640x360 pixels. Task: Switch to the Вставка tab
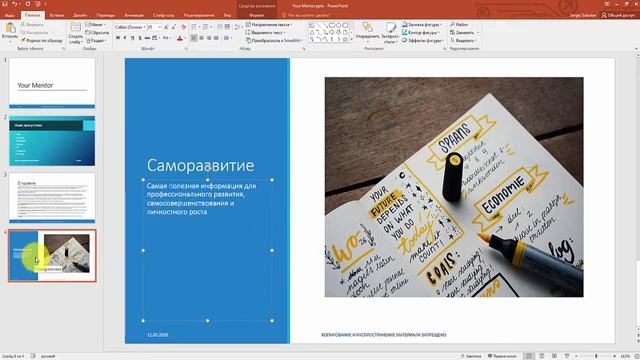(57, 15)
